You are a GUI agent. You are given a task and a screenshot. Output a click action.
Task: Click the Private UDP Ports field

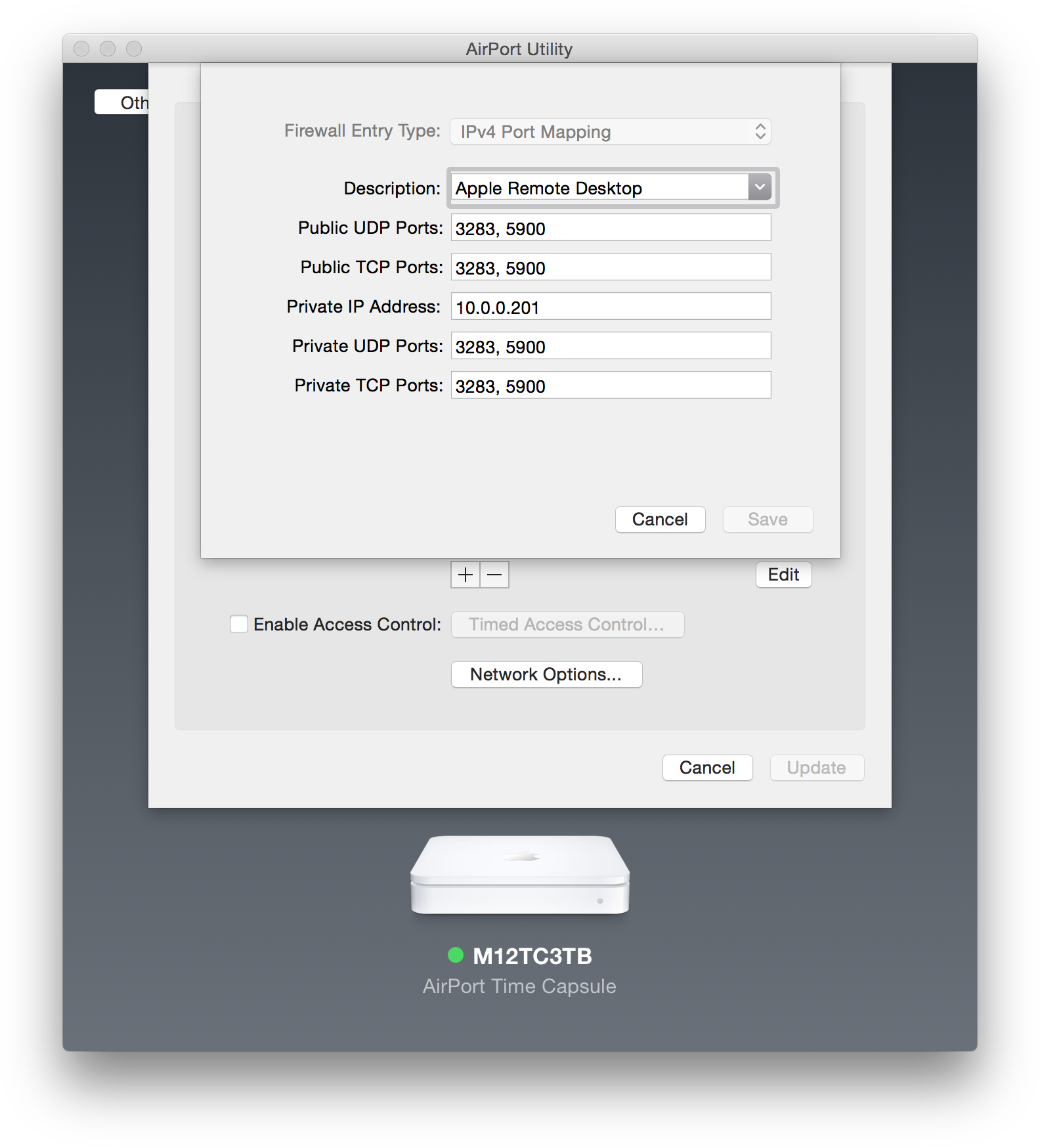pyautogui.click(x=611, y=346)
